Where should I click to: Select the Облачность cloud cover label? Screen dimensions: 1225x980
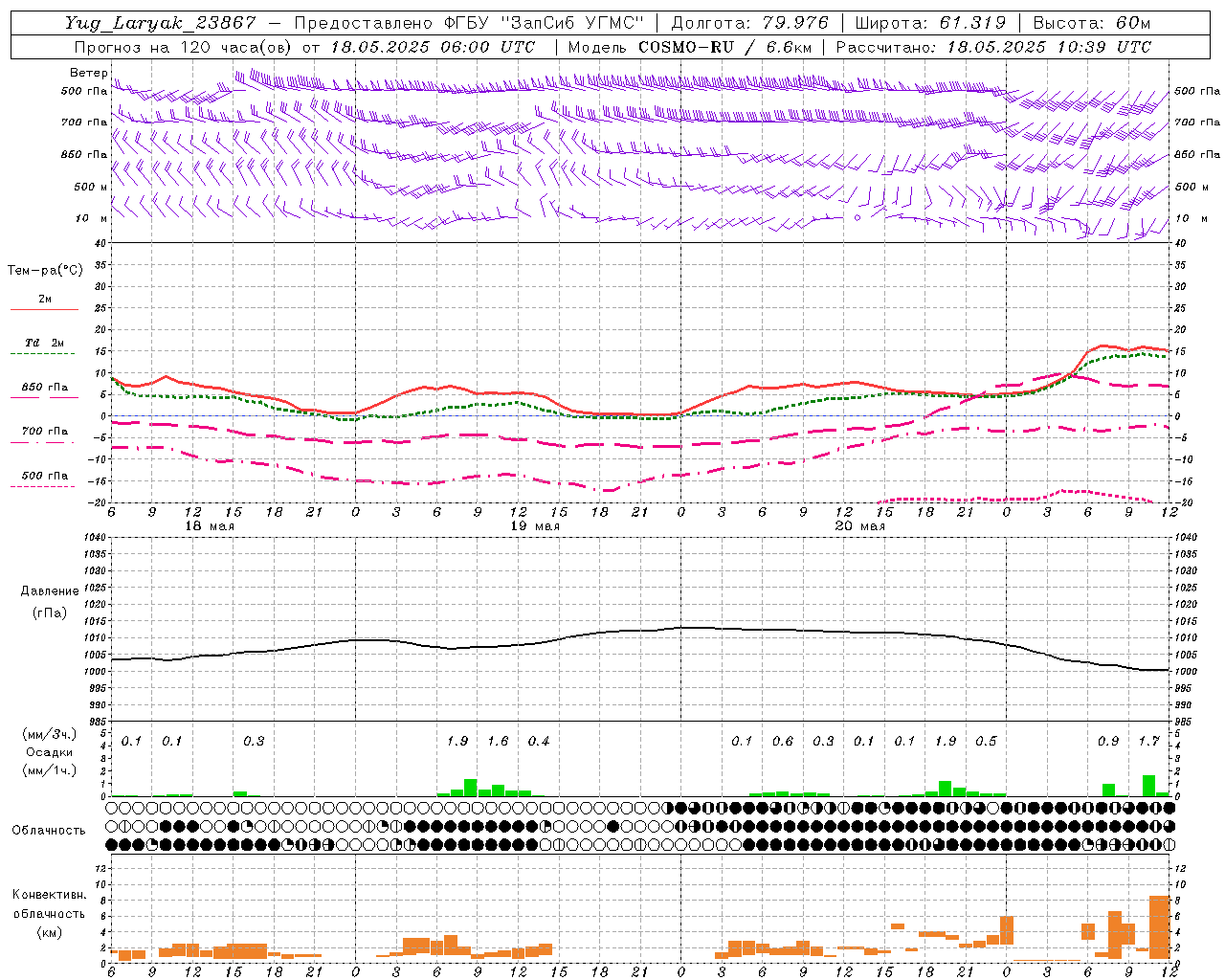click(49, 830)
